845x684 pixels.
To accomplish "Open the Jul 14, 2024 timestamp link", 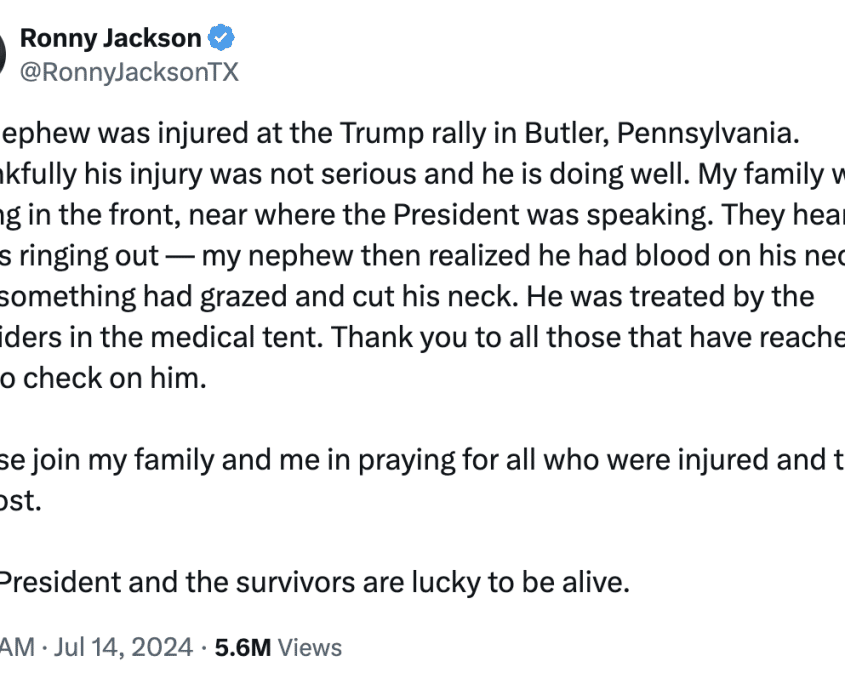I will coord(123,647).
